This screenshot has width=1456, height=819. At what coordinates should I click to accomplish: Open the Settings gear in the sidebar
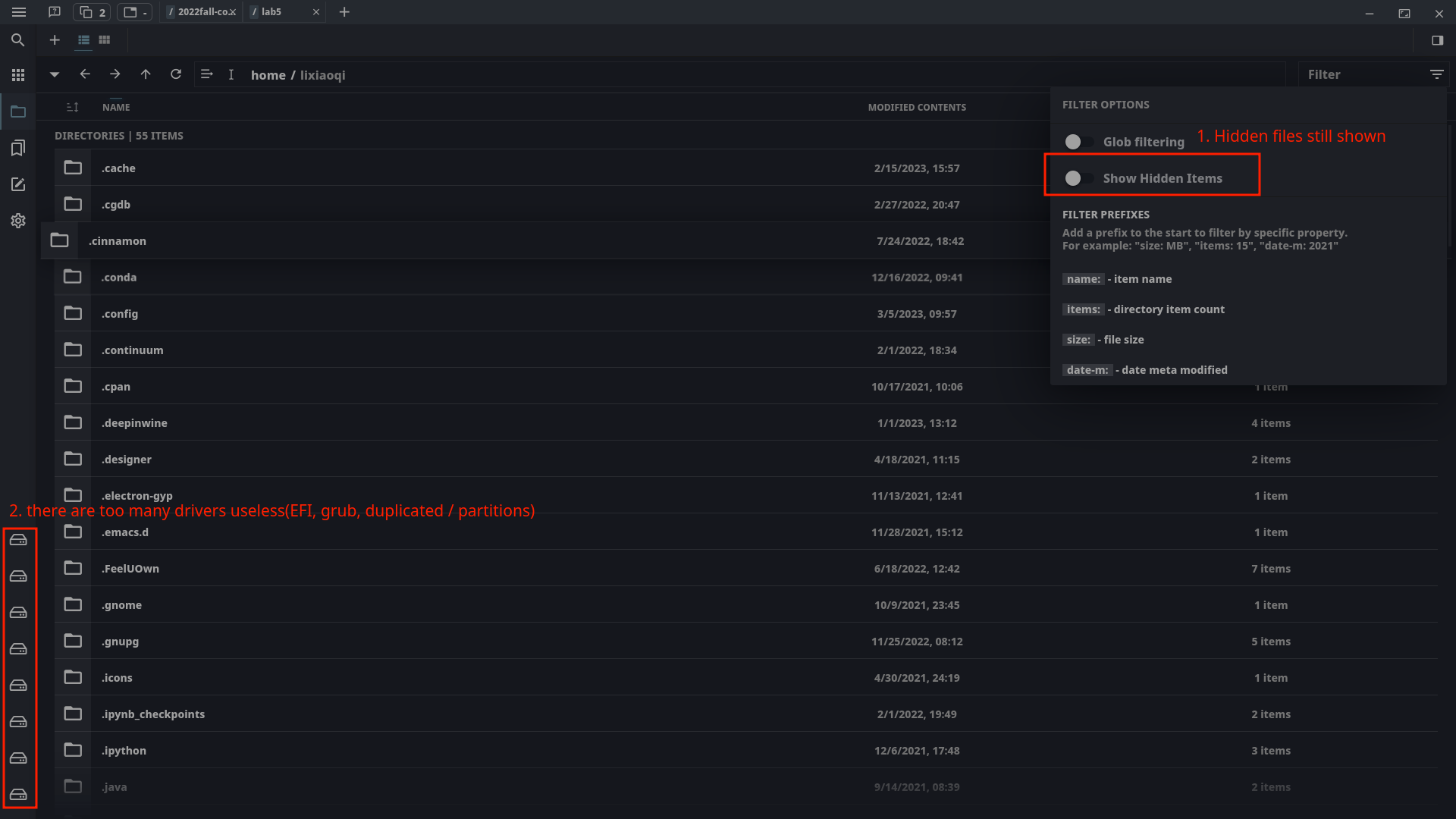pos(18,221)
